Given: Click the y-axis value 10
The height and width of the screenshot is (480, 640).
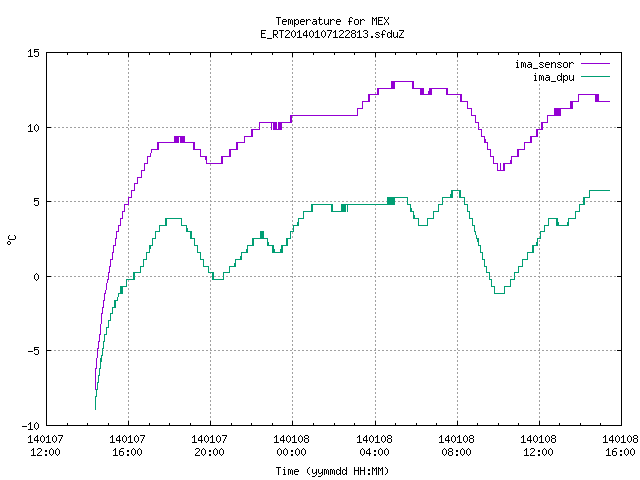Looking at the screenshot, I should pyautogui.click(x=33, y=128).
